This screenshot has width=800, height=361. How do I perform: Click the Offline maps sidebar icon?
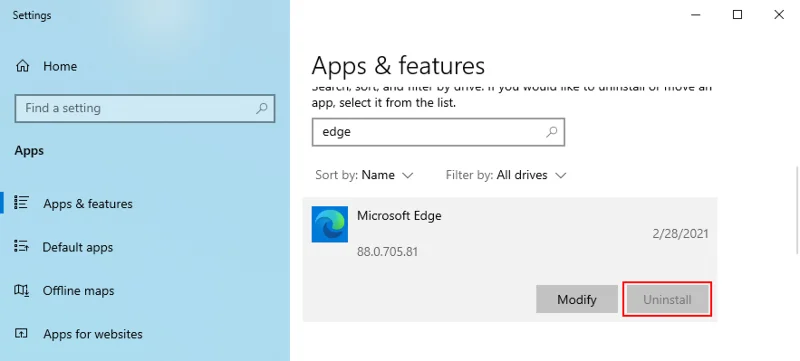[x=21, y=290]
